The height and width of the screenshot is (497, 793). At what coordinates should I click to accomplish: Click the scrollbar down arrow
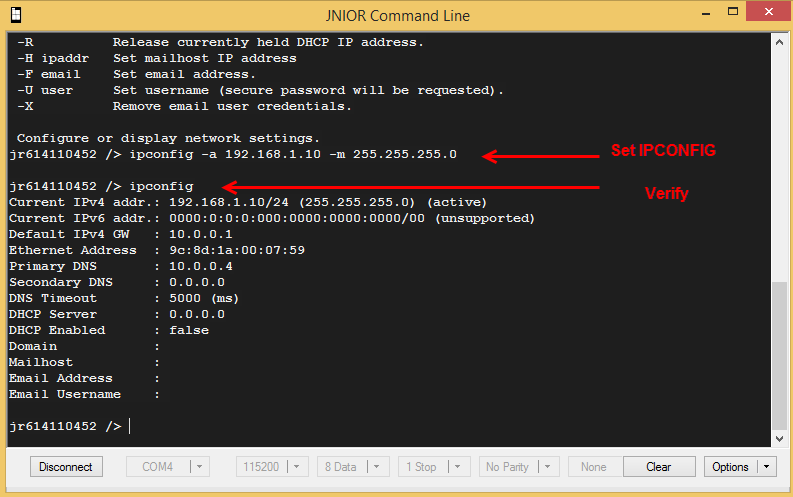779,439
